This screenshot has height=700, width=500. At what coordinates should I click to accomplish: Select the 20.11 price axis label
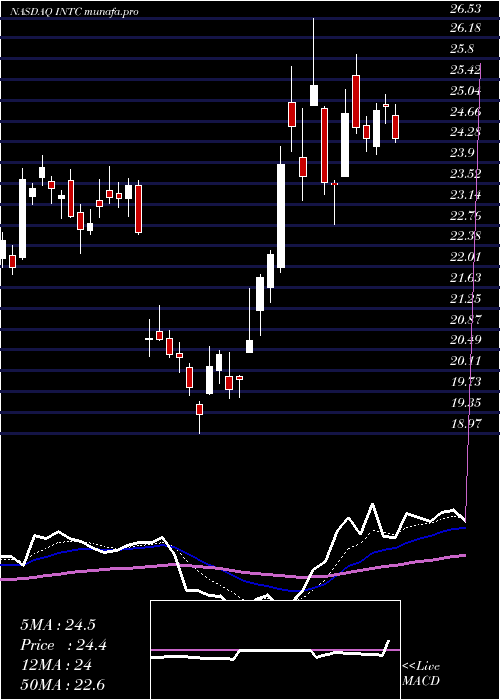point(465,360)
